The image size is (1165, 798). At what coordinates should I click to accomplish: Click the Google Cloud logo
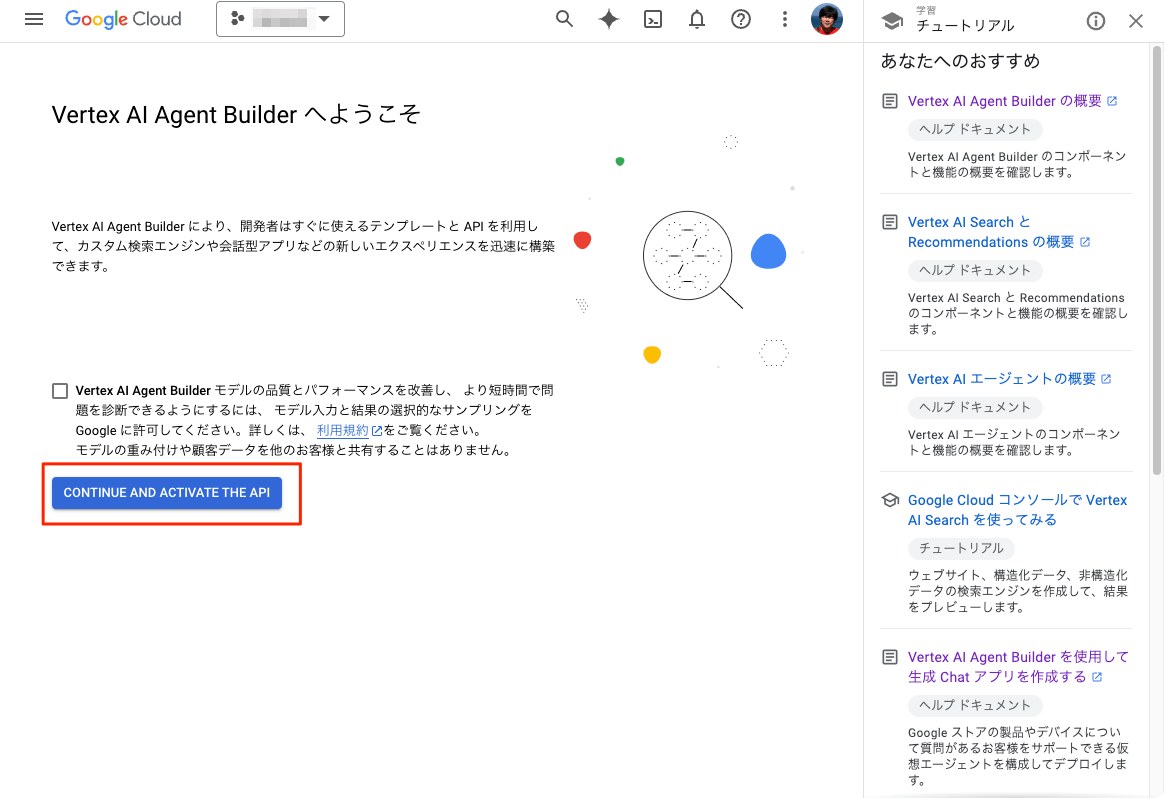coord(123,19)
